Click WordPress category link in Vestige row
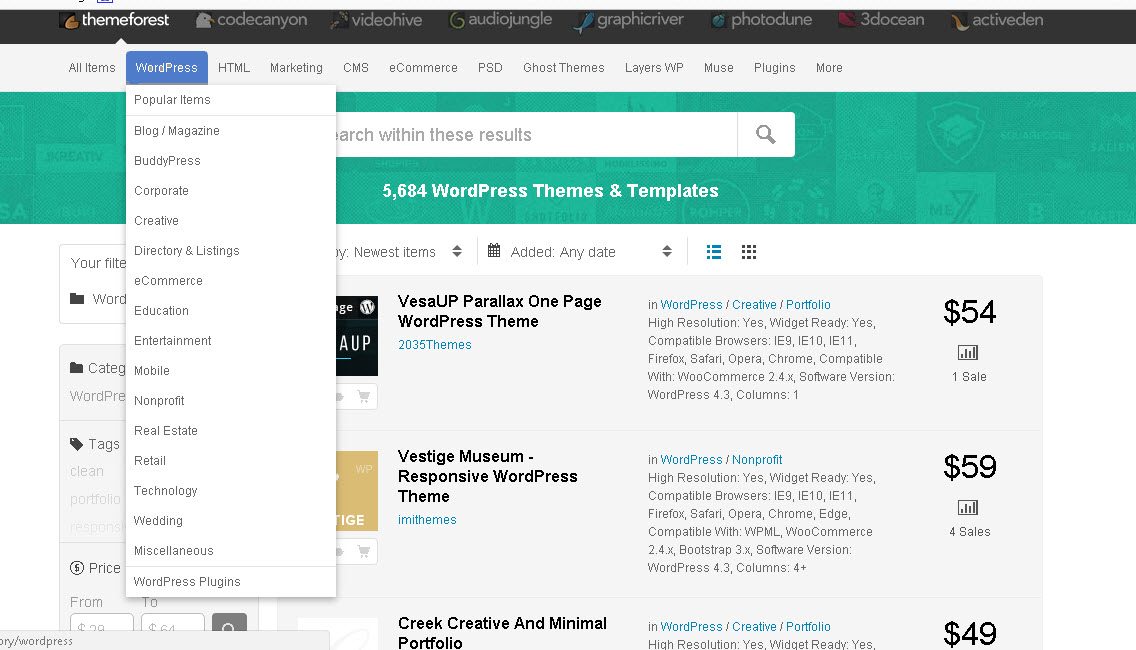1136x650 pixels. [691, 460]
